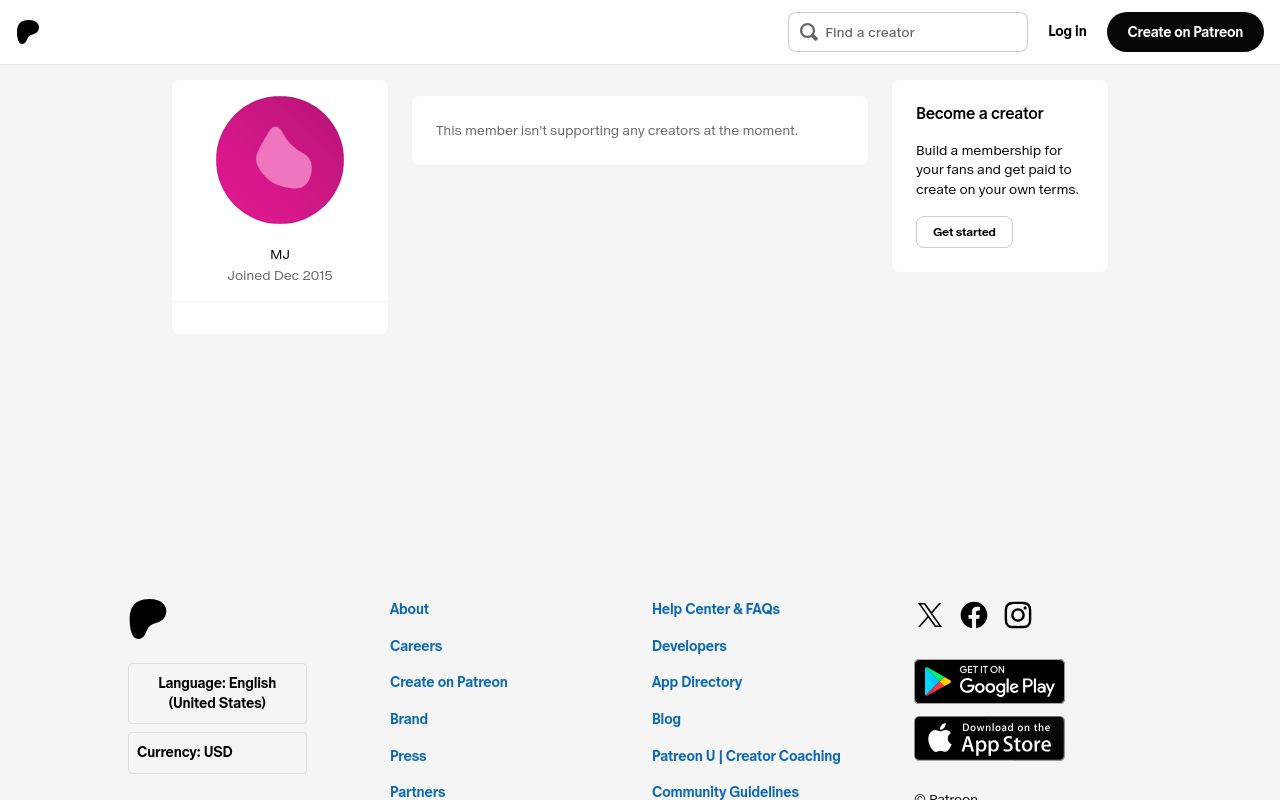This screenshot has width=1280, height=800.
Task: Focus the Find a creator search field
Action: [x=920, y=32]
